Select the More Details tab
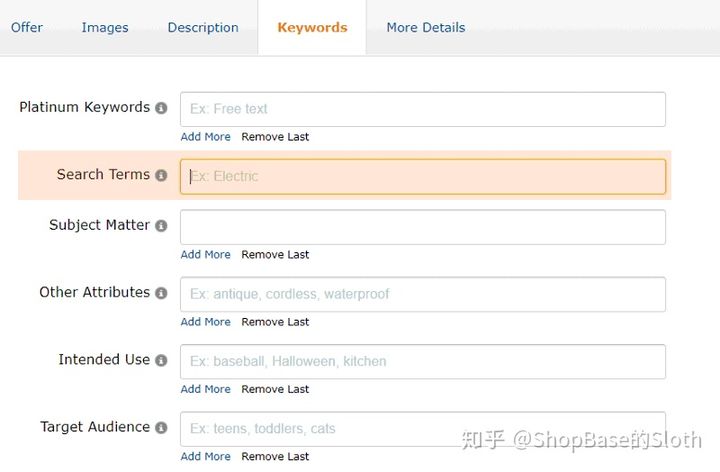Viewport: 720px width, 472px height. (x=426, y=28)
